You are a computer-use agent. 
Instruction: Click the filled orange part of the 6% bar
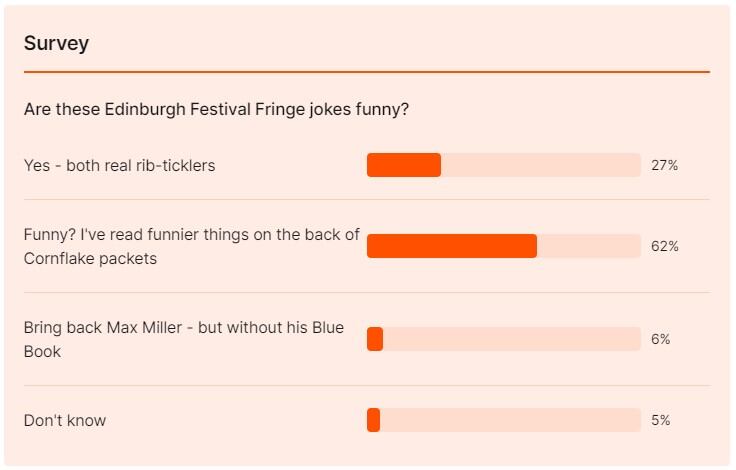click(x=375, y=339)
